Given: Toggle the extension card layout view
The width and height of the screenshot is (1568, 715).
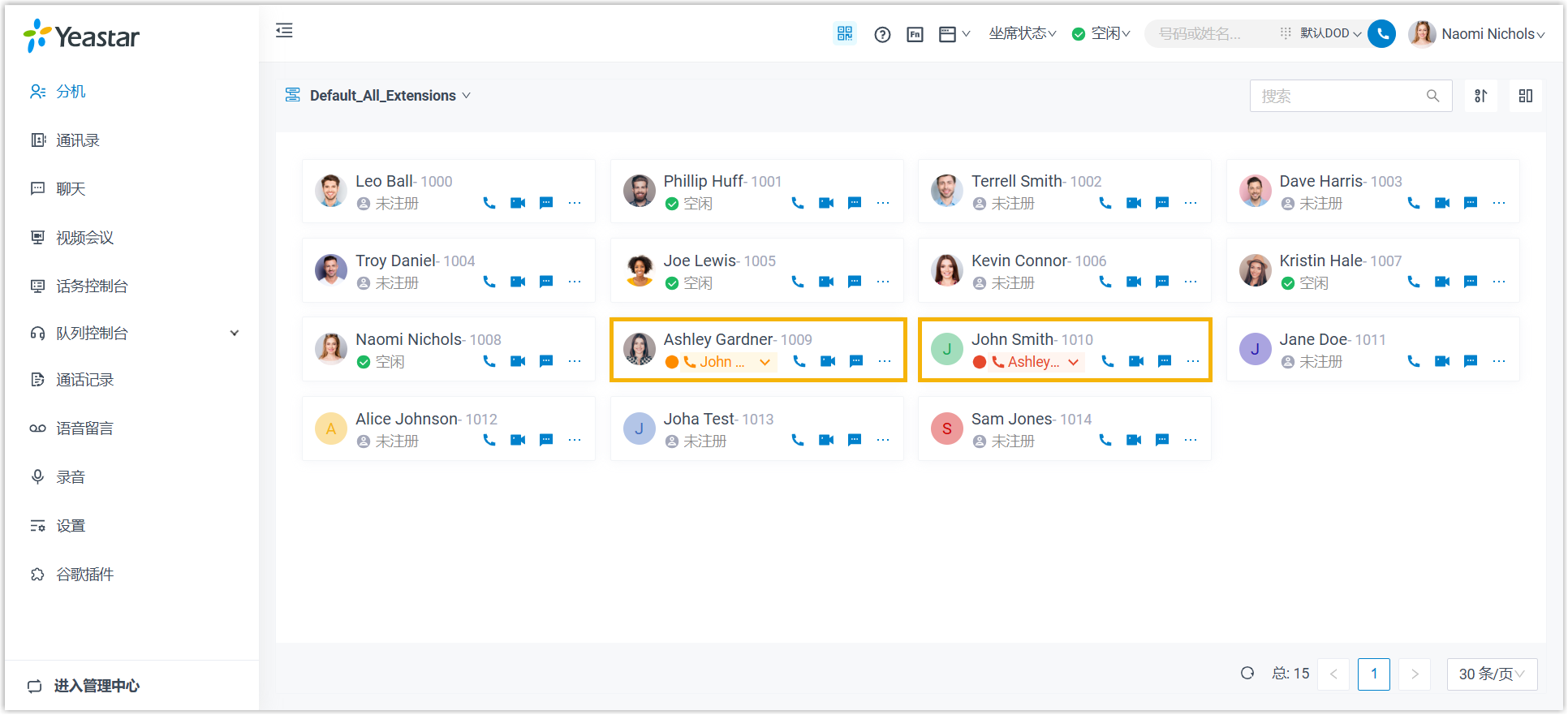Looking at the screenshot, I should click(1526, 96).
